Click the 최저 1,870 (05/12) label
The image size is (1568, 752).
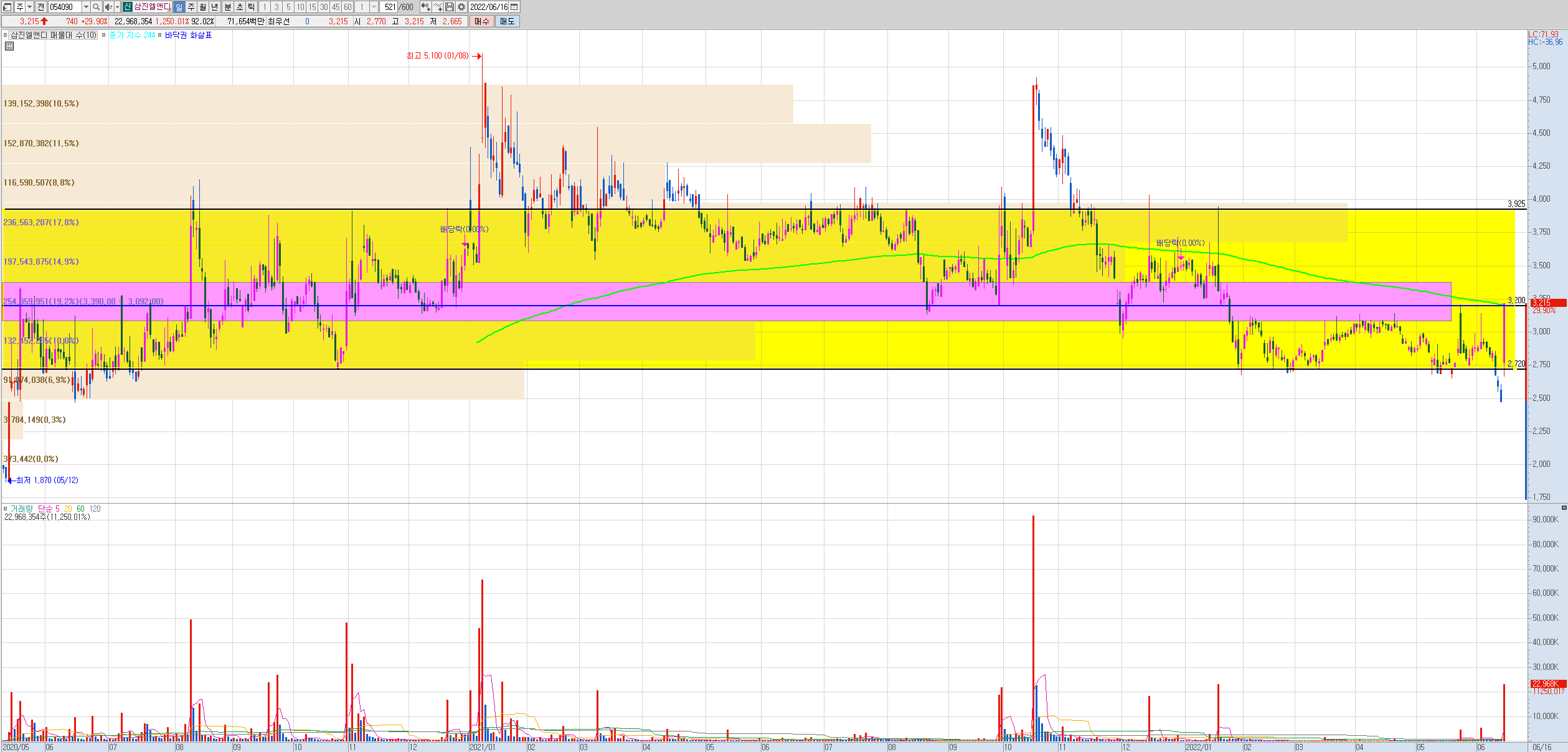47,480
